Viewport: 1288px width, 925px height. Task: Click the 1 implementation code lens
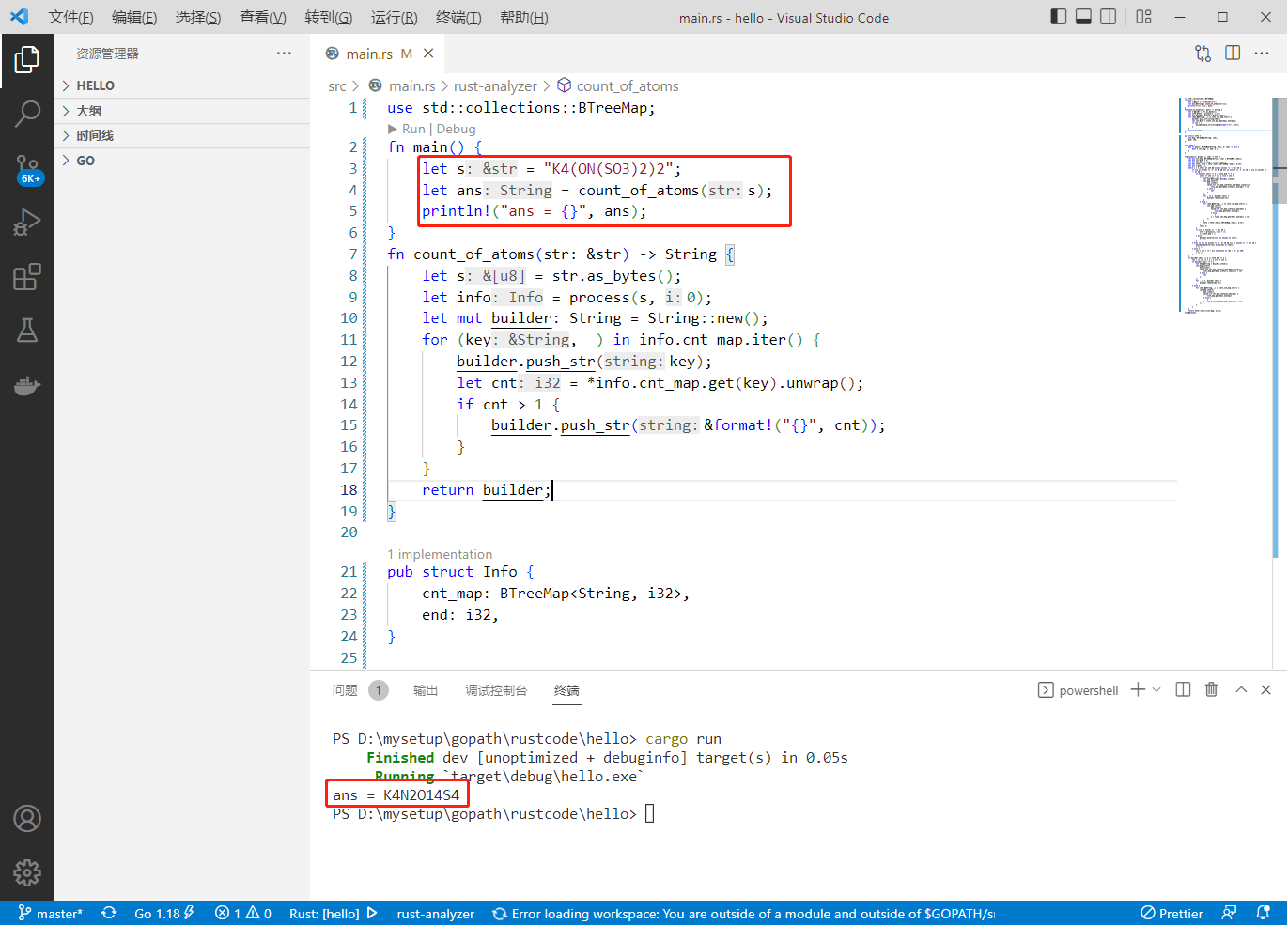point(440,554)
